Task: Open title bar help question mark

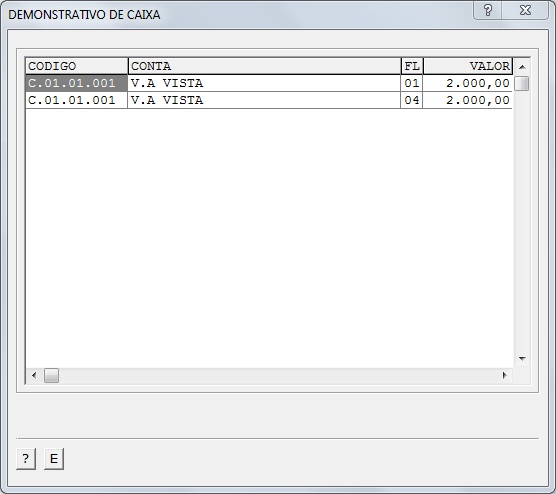Action: point(488,10)
